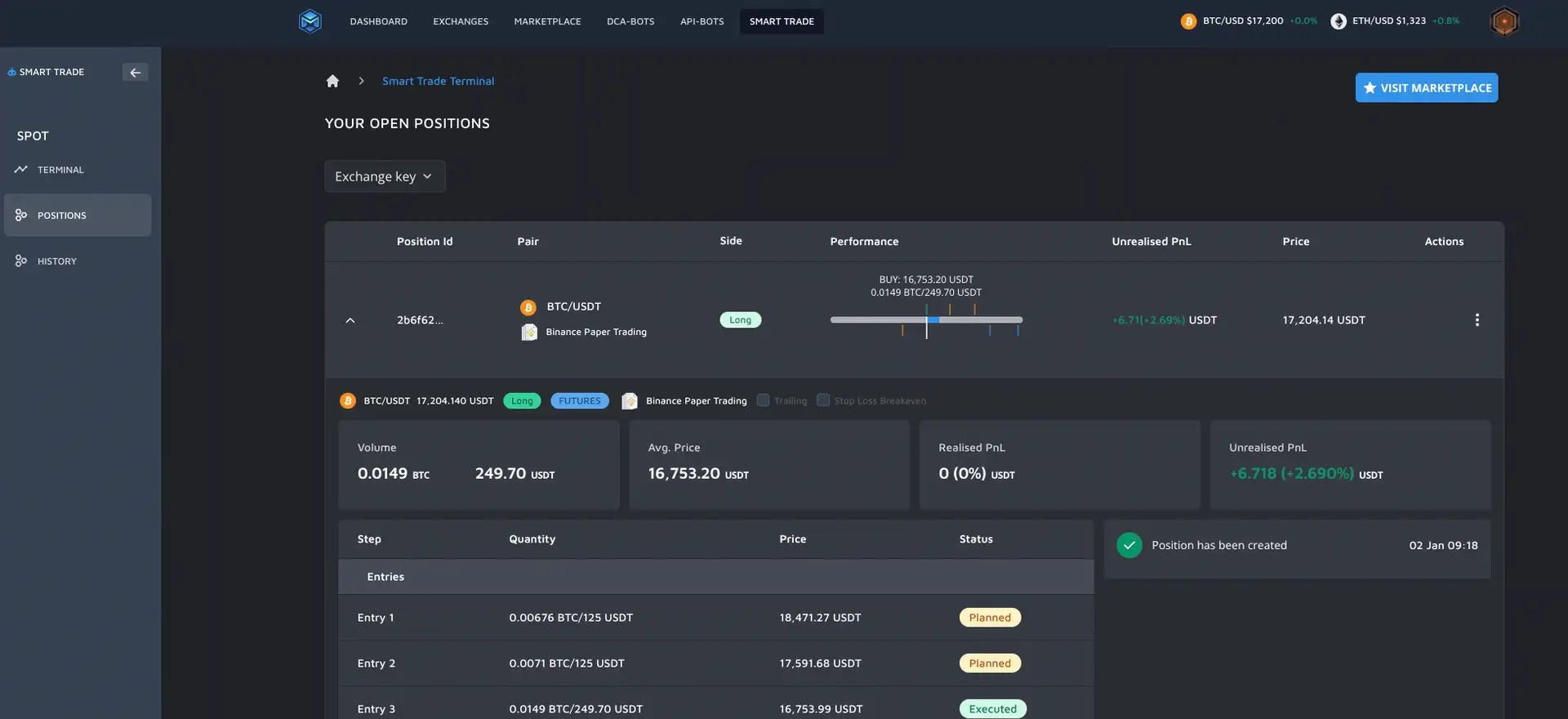Collapse the Smart Trade sidebar with arrow
The height and width of the screenshot is (719, 1568).
click(x=135, y=72)
